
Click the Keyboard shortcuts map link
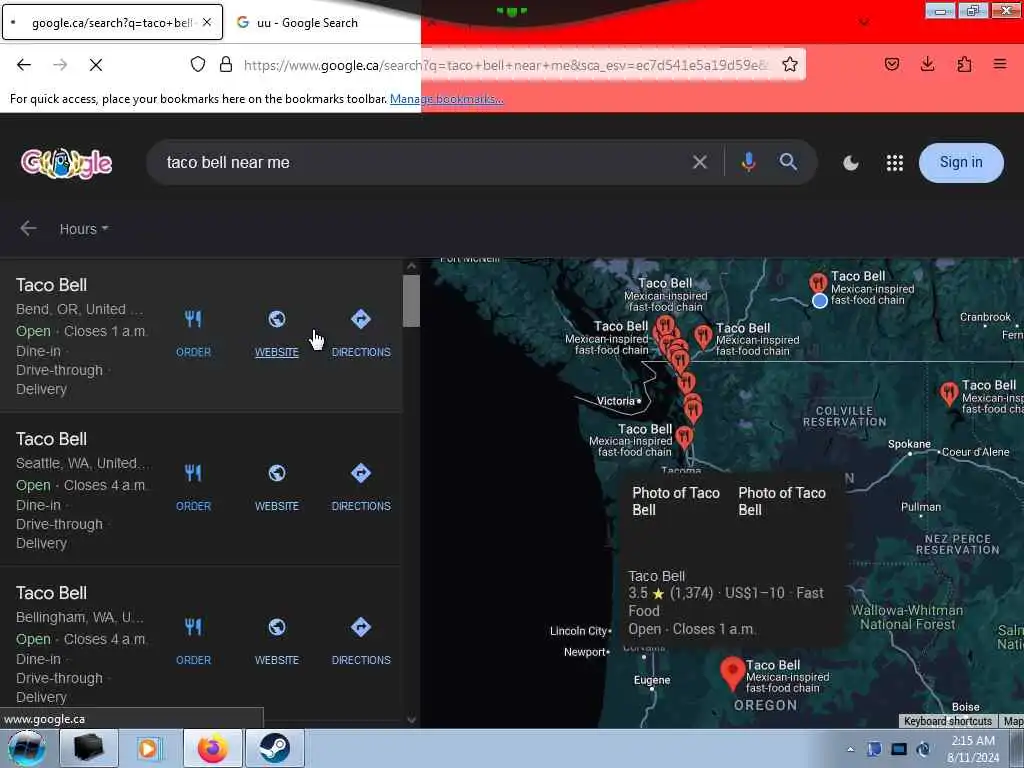click(948, 721)
